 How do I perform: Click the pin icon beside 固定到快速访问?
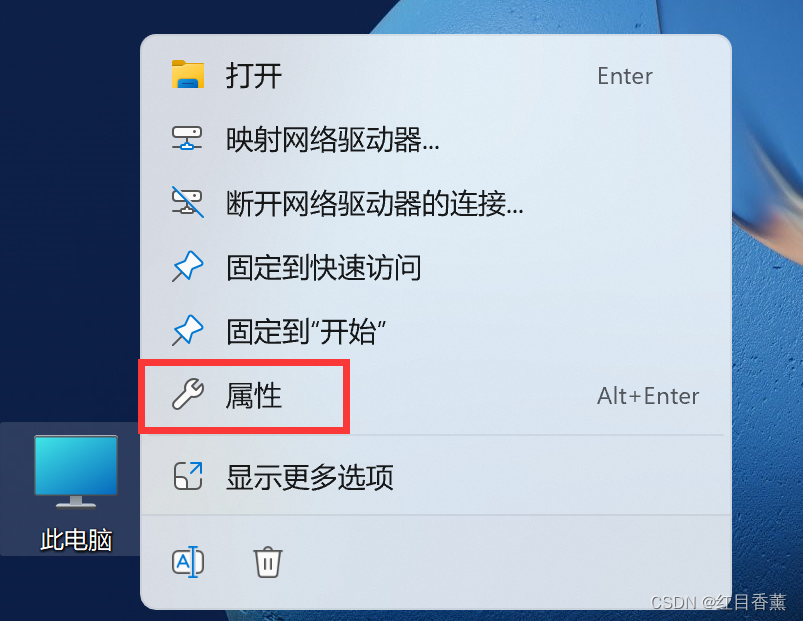[x=187, y=266]
